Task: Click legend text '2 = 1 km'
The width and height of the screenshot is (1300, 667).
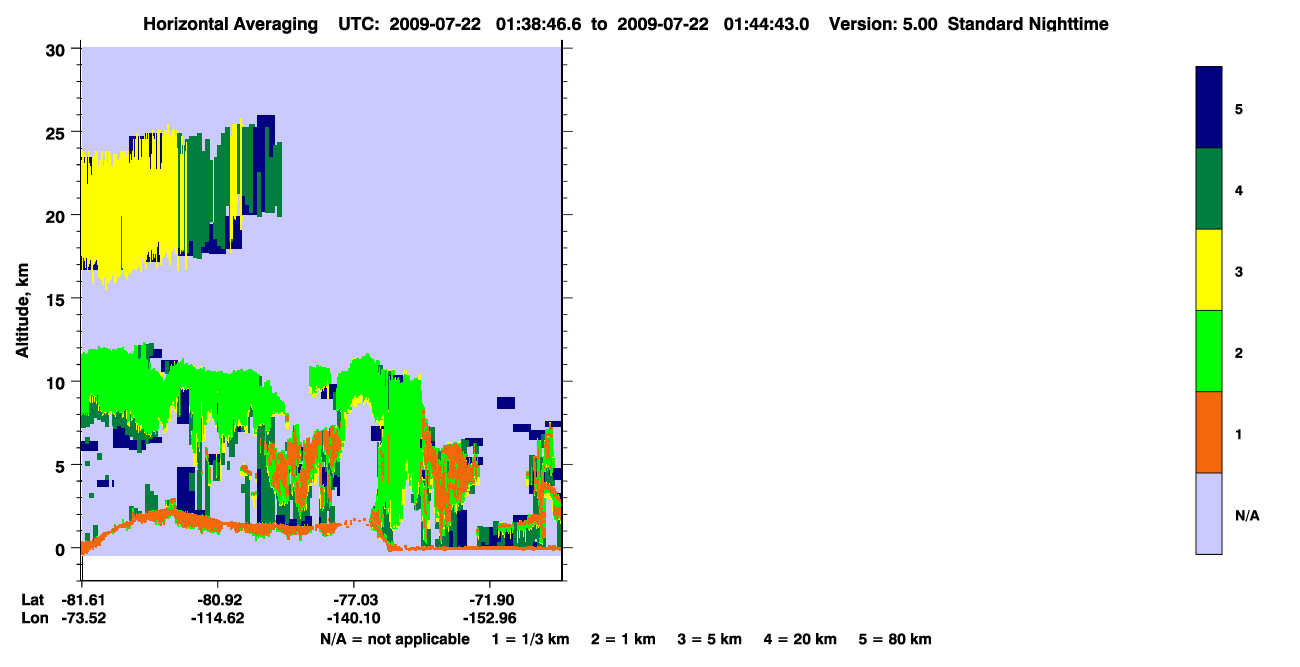Action: [x=623, y=639]
